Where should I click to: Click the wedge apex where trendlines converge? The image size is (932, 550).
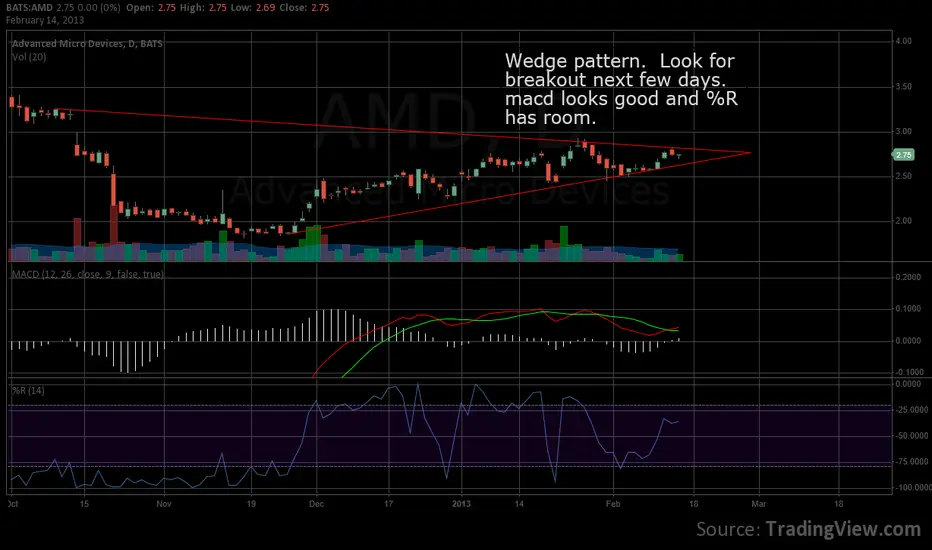(750, 153)
